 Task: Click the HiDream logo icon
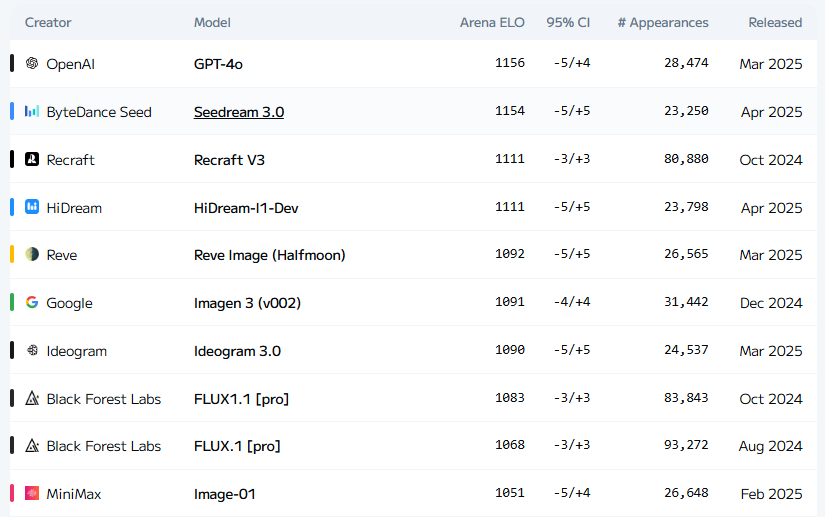(x=32, y=207)
